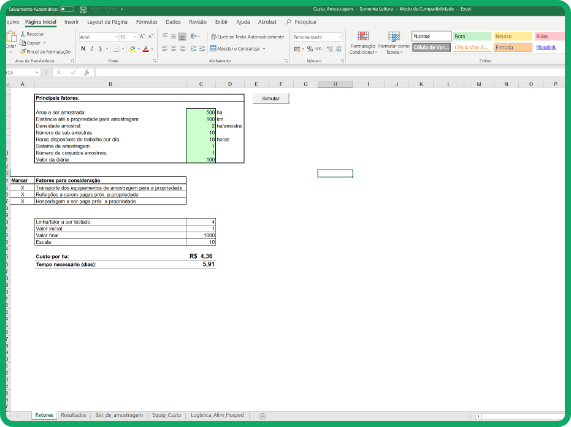
Task: Add a new sheet with plus icon
Action: pos(262,416)
